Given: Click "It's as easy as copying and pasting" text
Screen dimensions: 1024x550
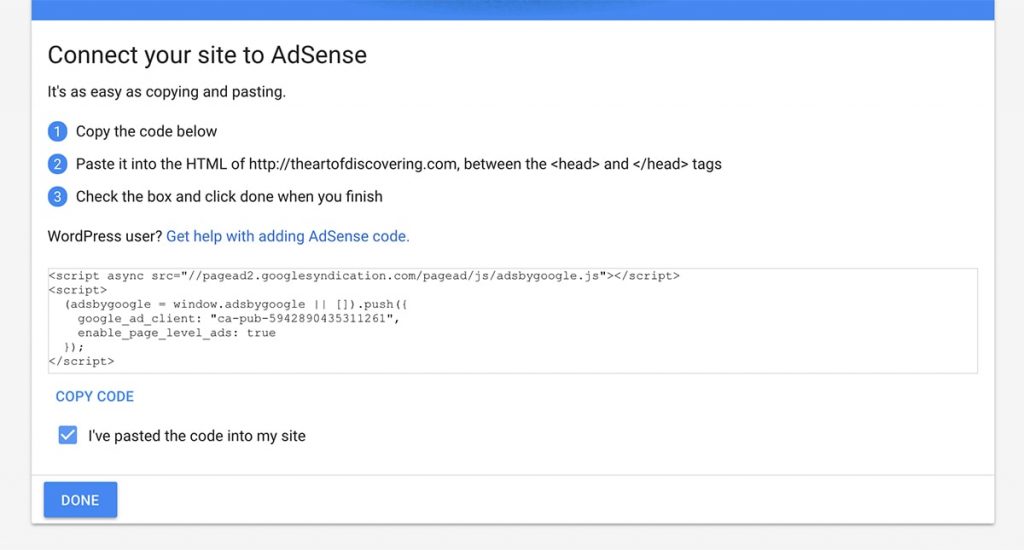Looking at the screenshot, I should (x=167, y=92).
